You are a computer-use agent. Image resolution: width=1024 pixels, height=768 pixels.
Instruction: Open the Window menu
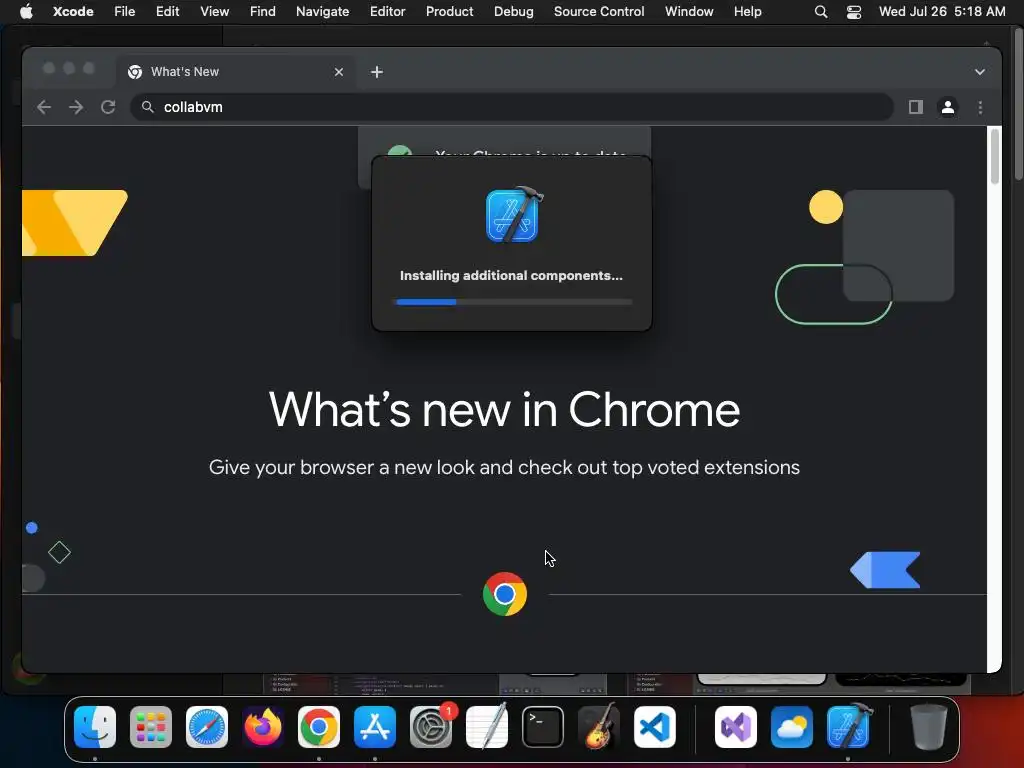pyautogui.click(x=689, y=12)
